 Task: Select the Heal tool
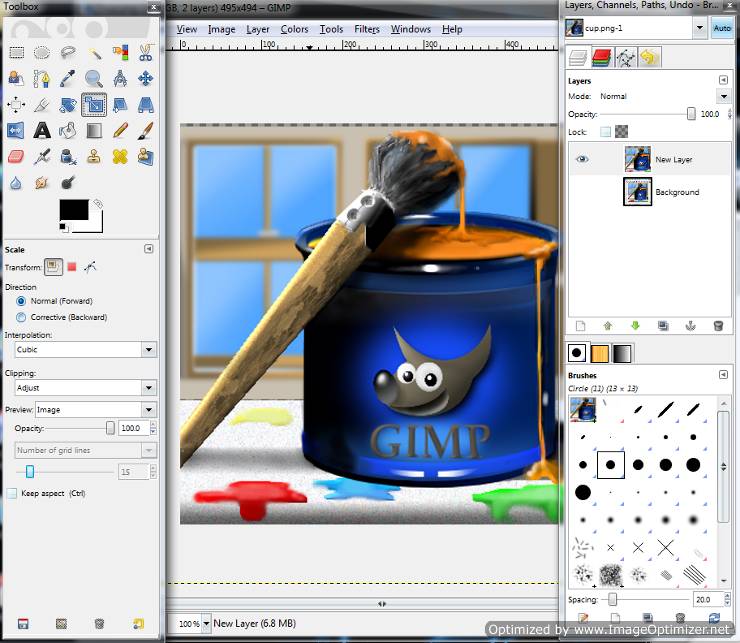[120, 156]
